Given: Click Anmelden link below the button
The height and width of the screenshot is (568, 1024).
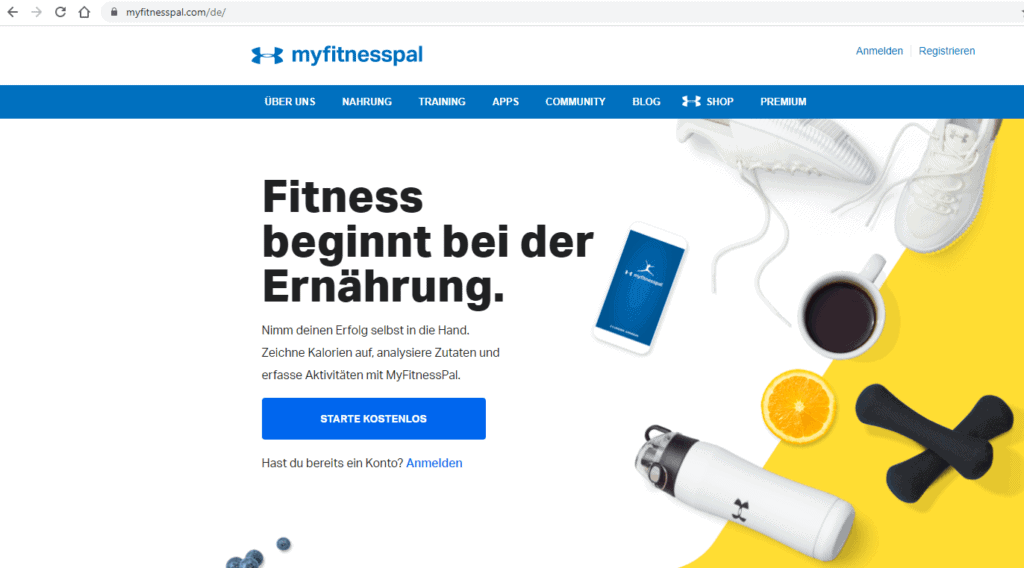Looking at the screenshot, I should point(434,463).
